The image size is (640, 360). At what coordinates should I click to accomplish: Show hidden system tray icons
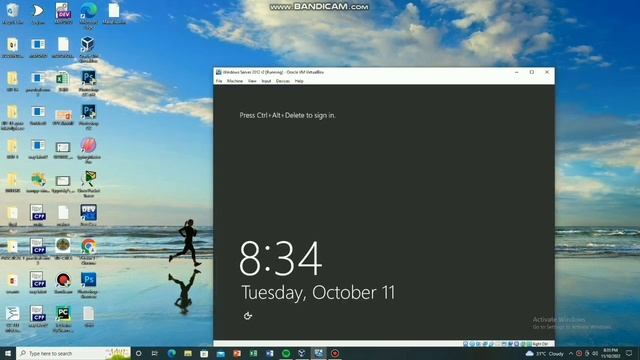pos(571,353)
